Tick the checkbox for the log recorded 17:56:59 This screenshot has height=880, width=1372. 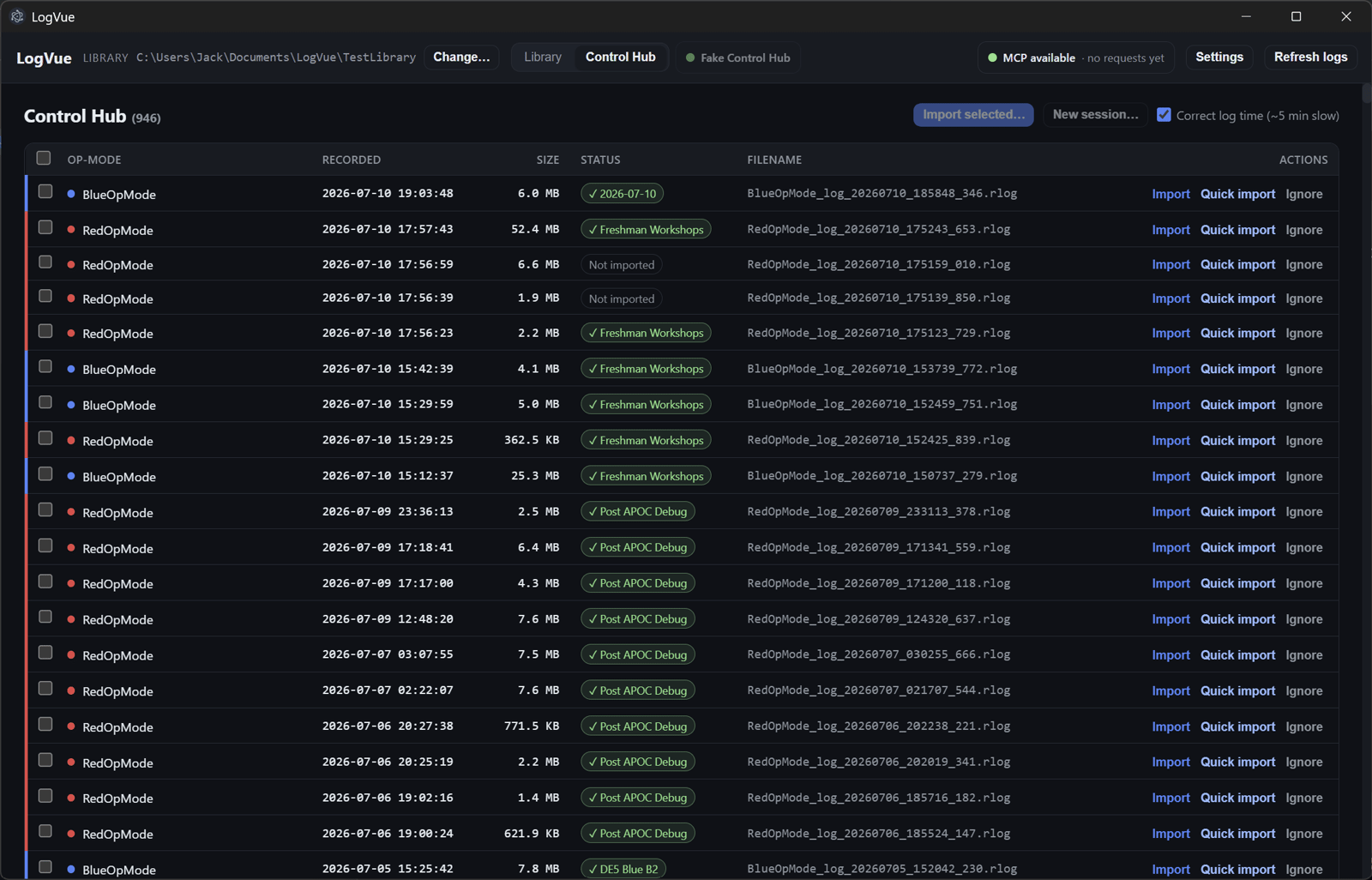tap(45, 262)
